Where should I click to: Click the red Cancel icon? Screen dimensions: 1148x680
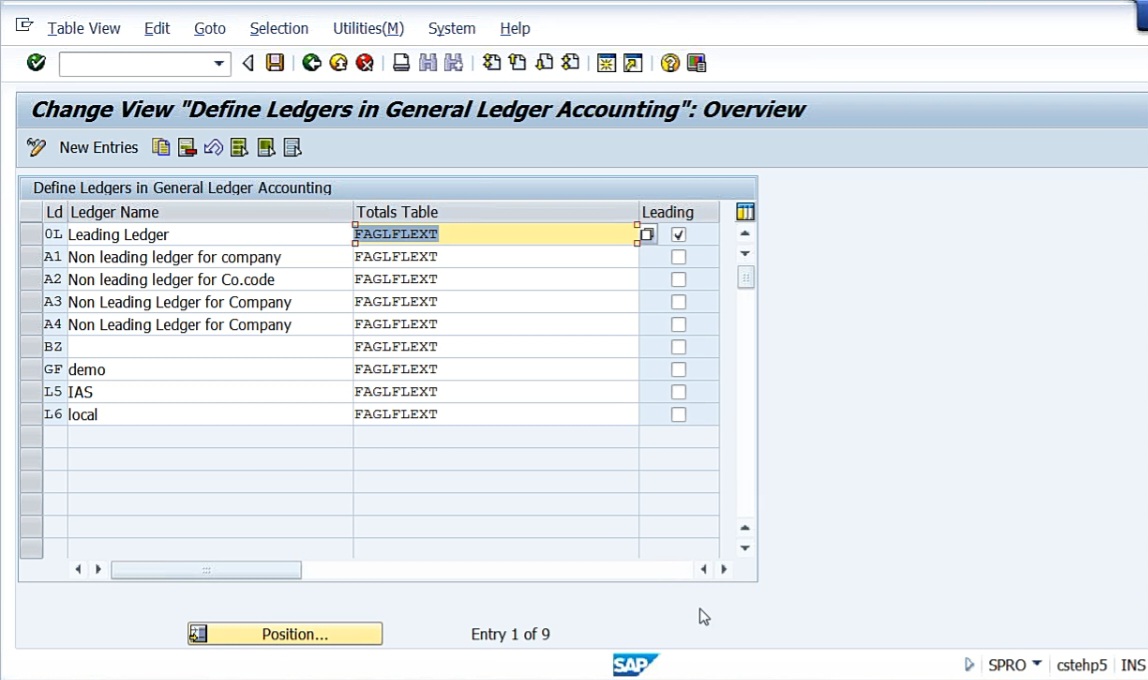point(365,63)
